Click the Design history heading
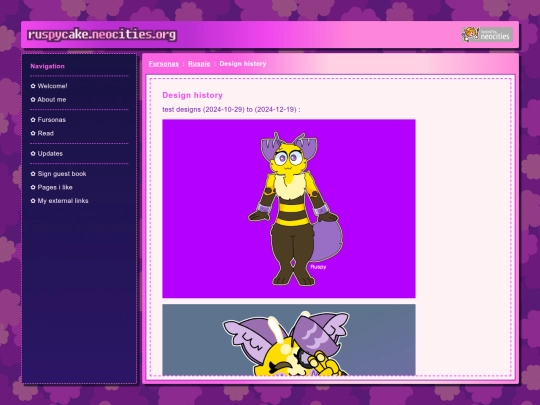Image resolution: width=540 pixels, height=405 pixels. pyautogui.click(x=192, y=95)
